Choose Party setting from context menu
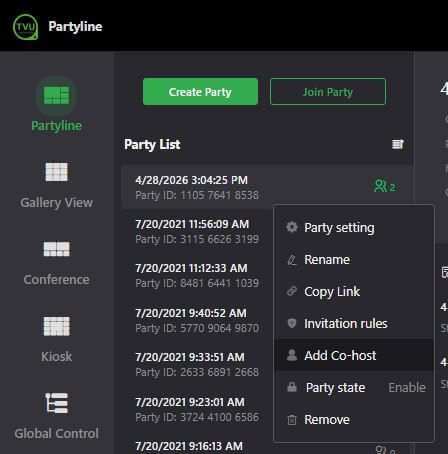Screen dimensions: 448x454 pos(354,228)
